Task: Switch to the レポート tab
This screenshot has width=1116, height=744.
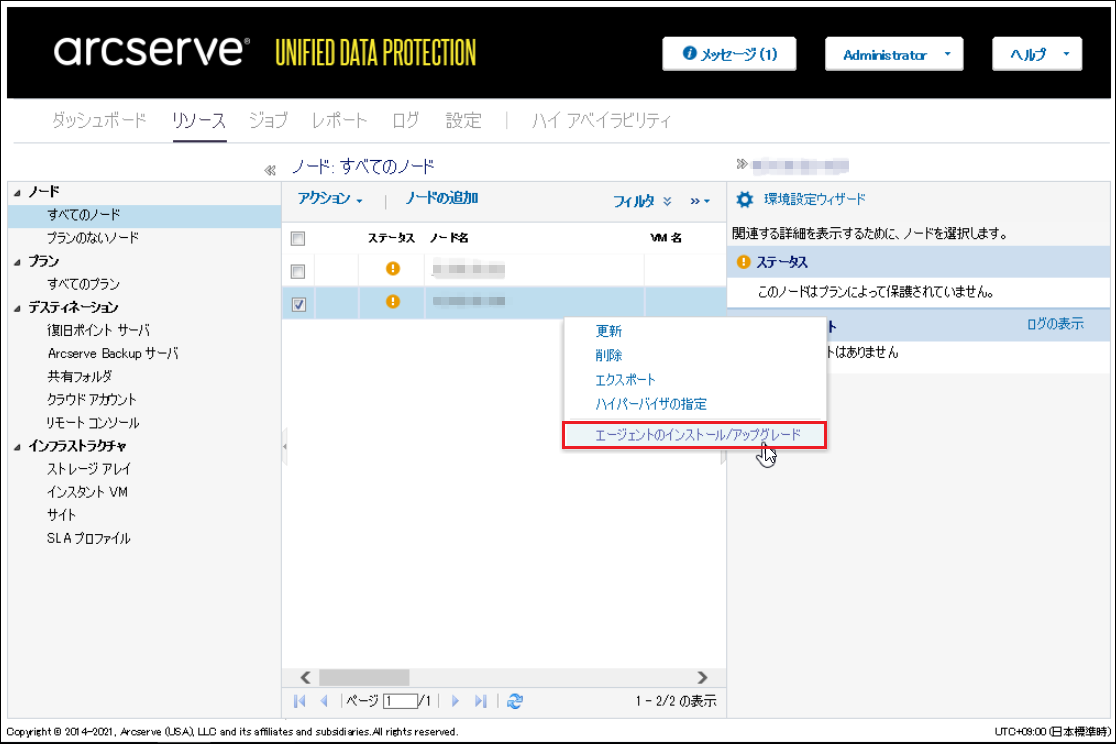Action: 339,120
